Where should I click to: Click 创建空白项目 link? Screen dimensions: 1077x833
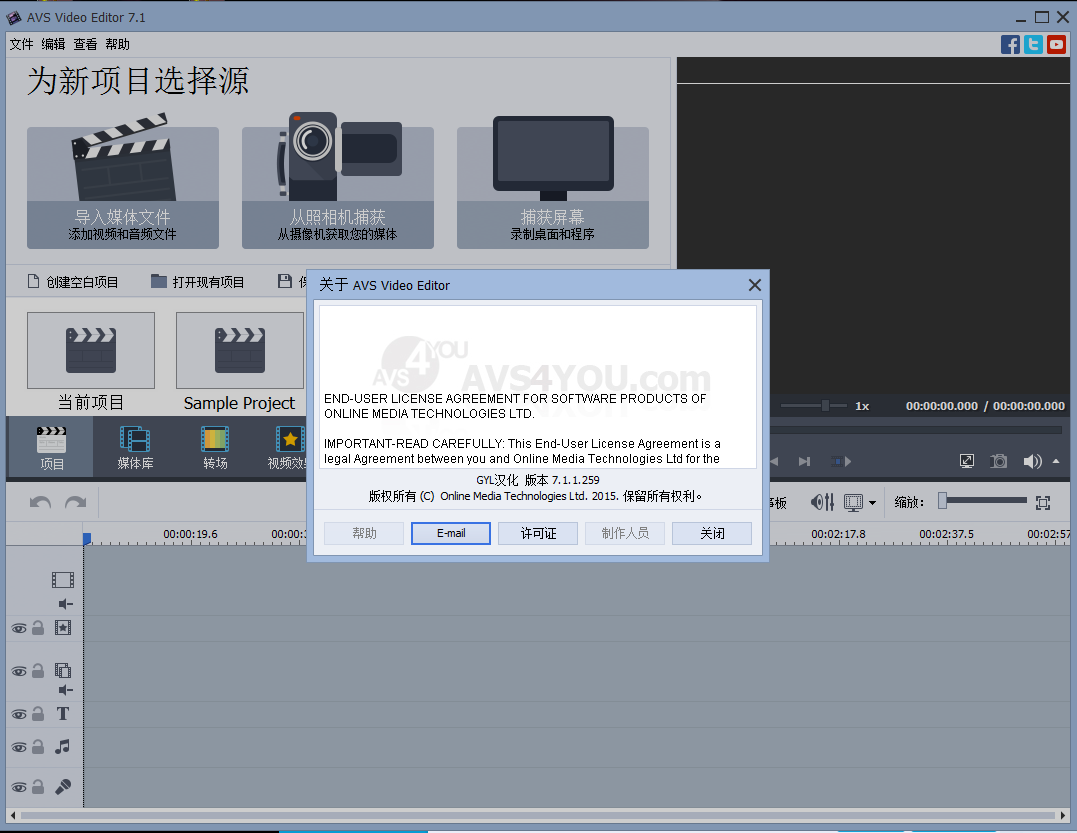click(x=73, y=282)
